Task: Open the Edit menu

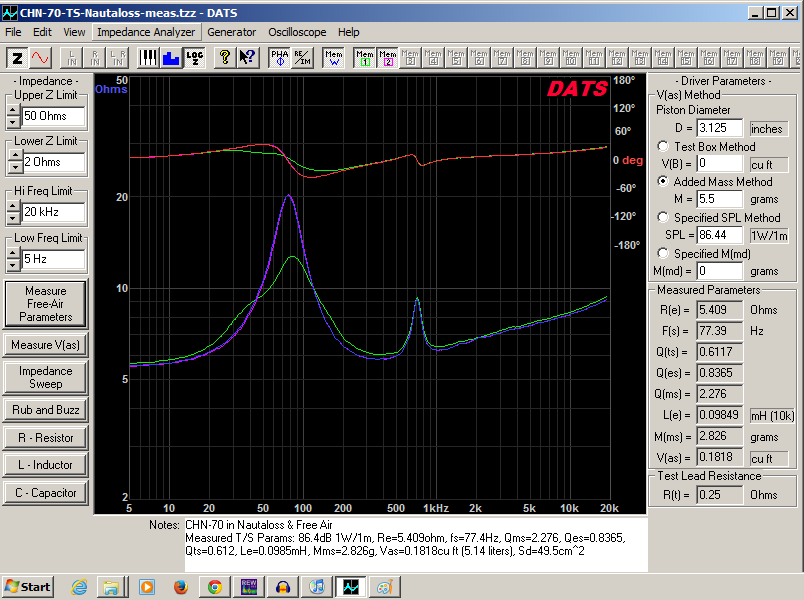Action: pyautogui.click(x=42, y=32)
